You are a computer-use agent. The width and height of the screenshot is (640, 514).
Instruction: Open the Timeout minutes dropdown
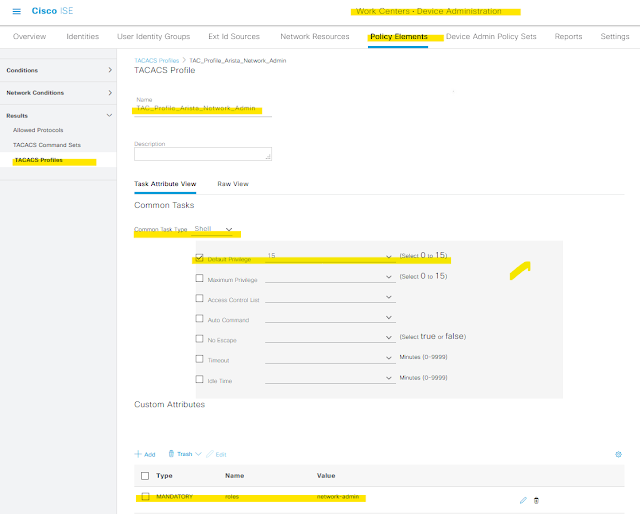[x=330, y=358]
